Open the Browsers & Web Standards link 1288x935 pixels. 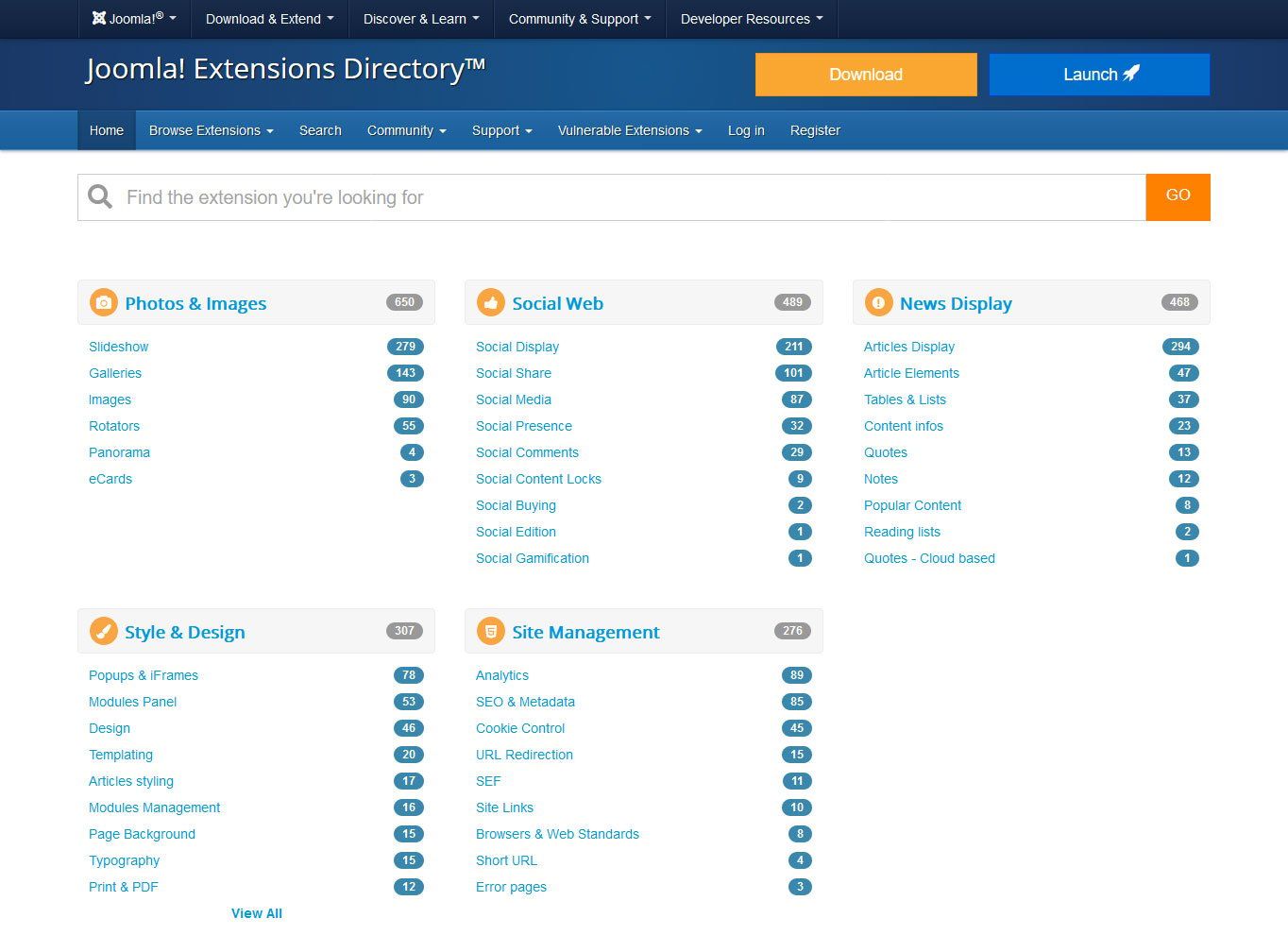click(557, 834)
